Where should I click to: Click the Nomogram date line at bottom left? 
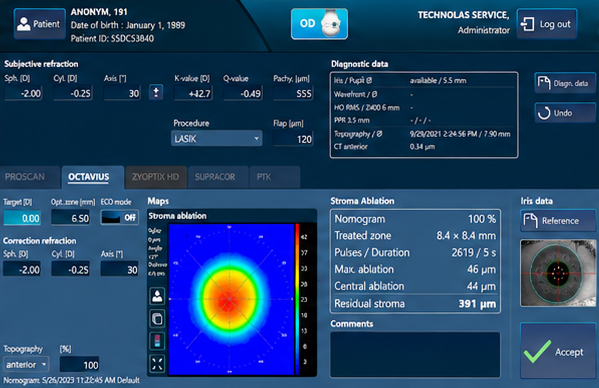click(71, 380)
